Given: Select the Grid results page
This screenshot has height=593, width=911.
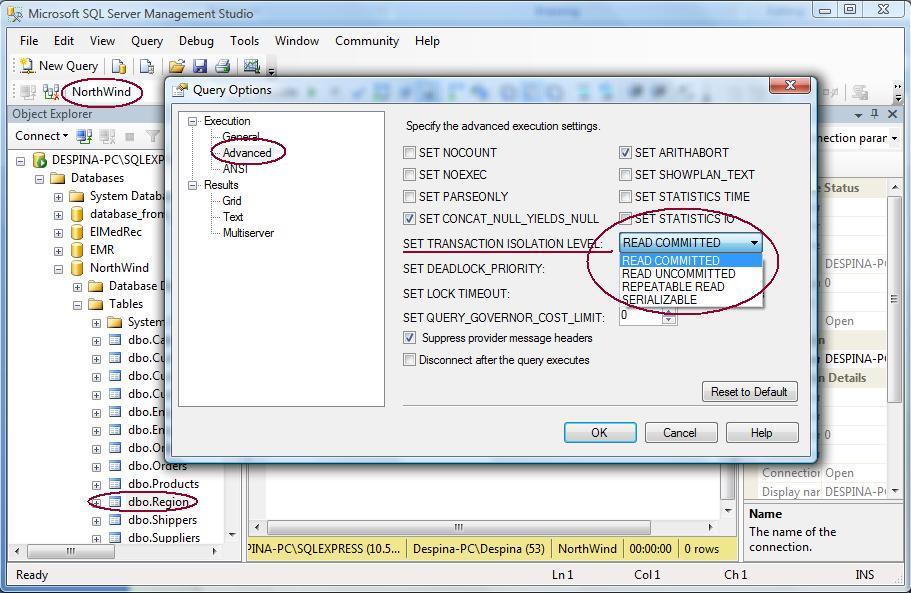Looking at the screenshot, I should 232,201.
